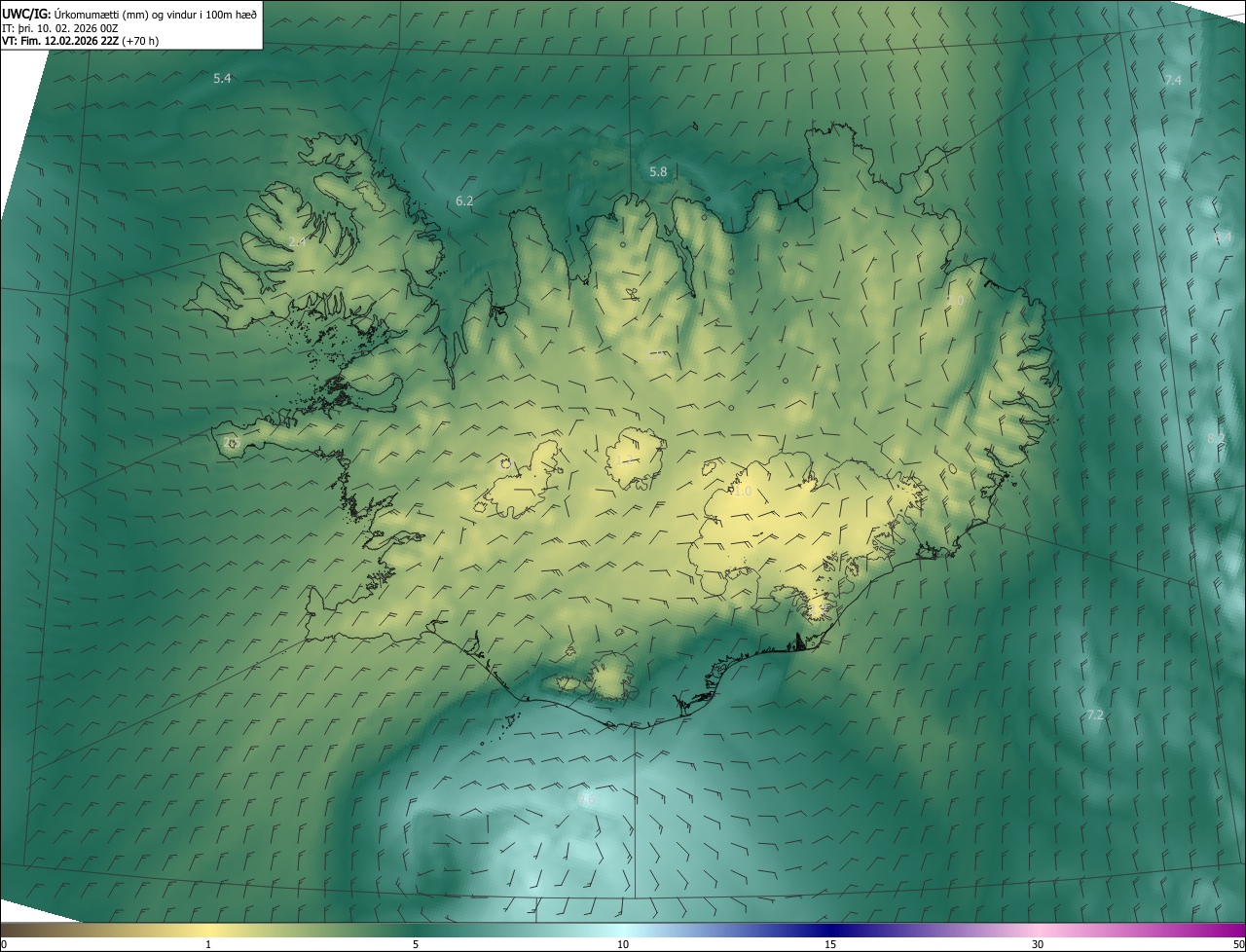The width and height of the screenshot is (1246, 952).
Task: Click the 7.4 value label
Action: tap(1173, 80)
